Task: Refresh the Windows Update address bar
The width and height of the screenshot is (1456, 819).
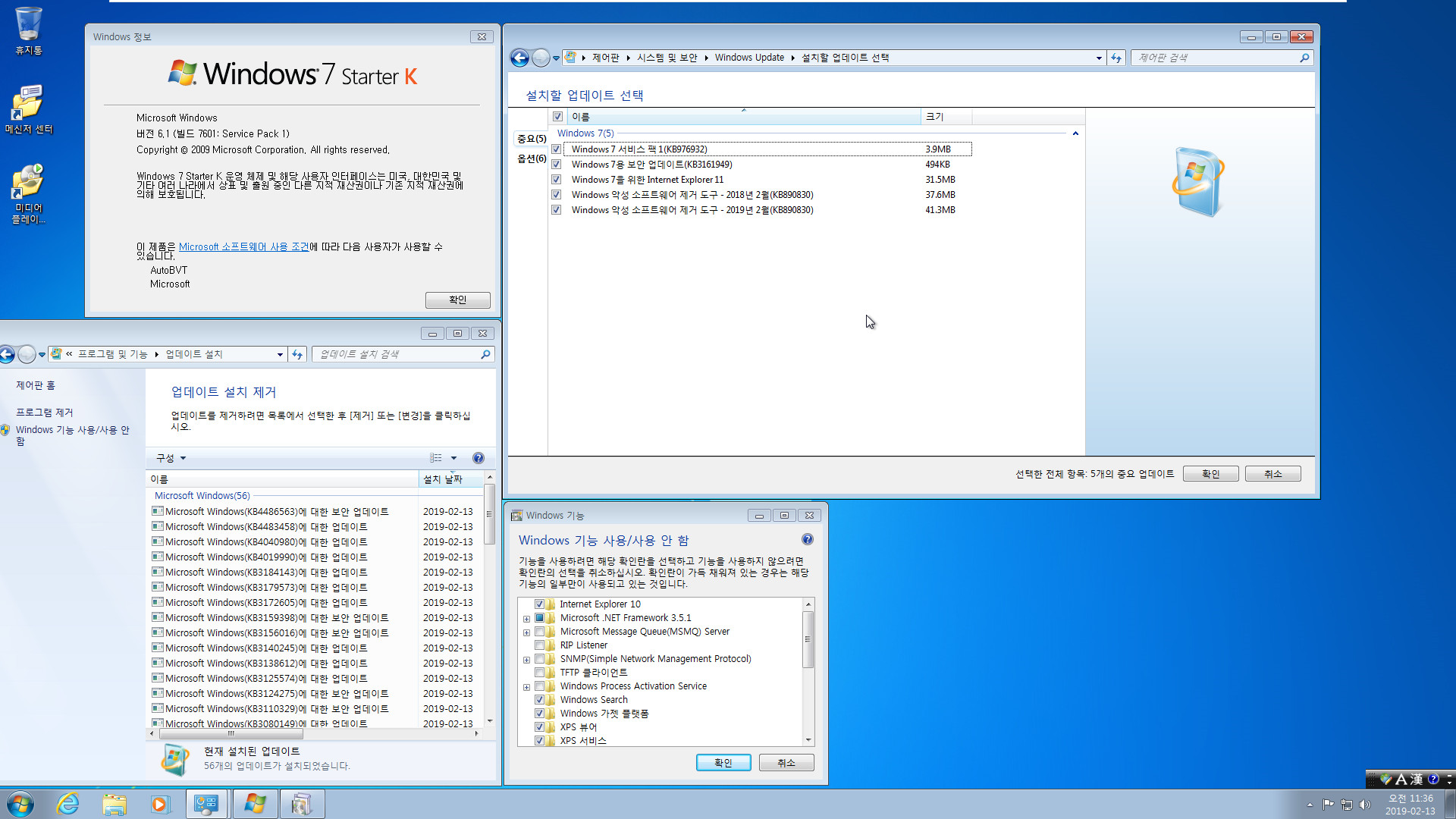Action: (x=1116, y=58)
